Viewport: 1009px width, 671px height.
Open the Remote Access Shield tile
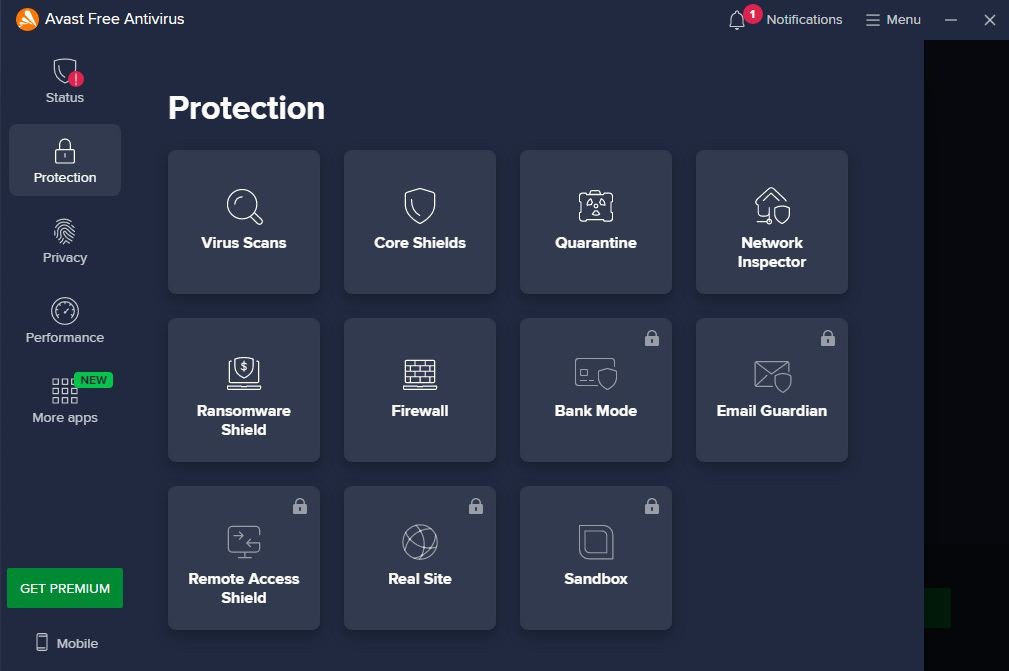coord(244,558)
